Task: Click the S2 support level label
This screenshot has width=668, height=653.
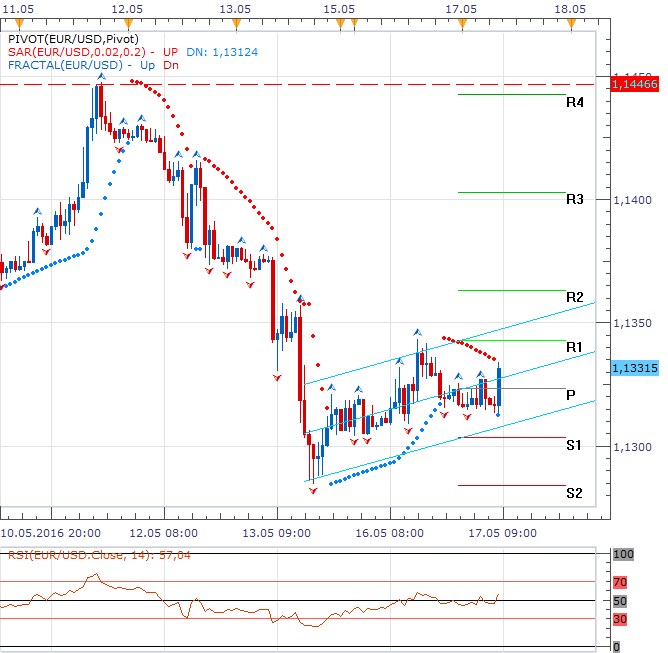Action: [574, 493]
